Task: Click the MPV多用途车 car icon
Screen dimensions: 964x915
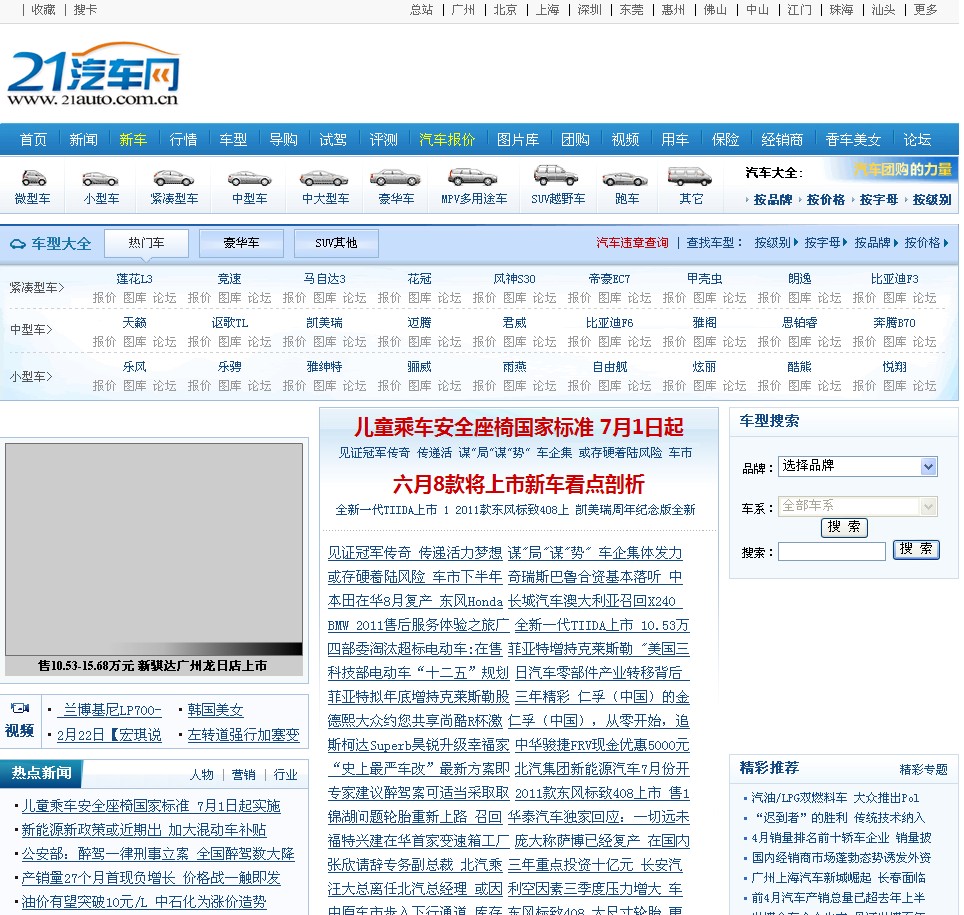Action: point(473,177)
